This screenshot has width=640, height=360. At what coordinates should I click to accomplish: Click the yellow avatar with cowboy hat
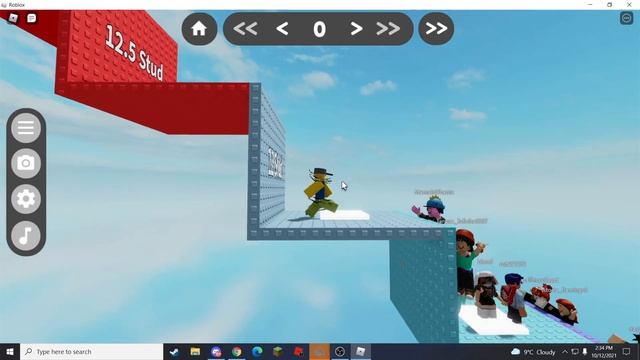pos(320,192)
